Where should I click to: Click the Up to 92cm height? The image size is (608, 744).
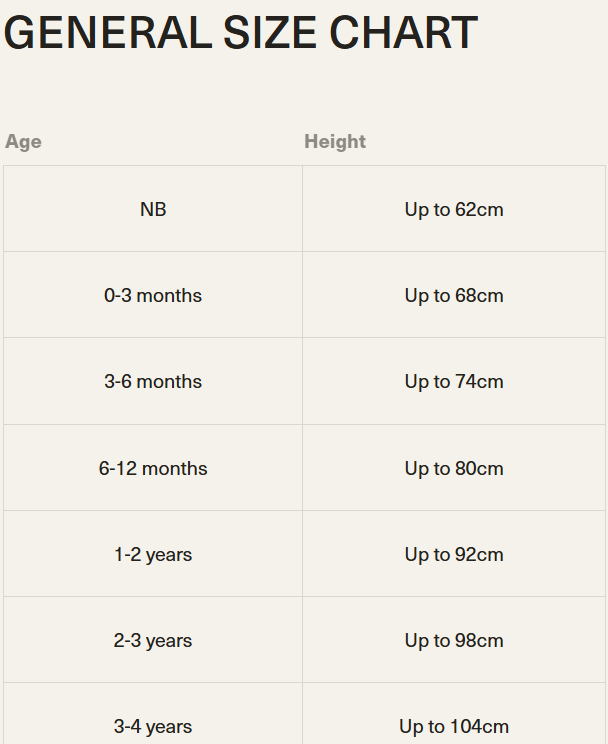tap(454, 555)
